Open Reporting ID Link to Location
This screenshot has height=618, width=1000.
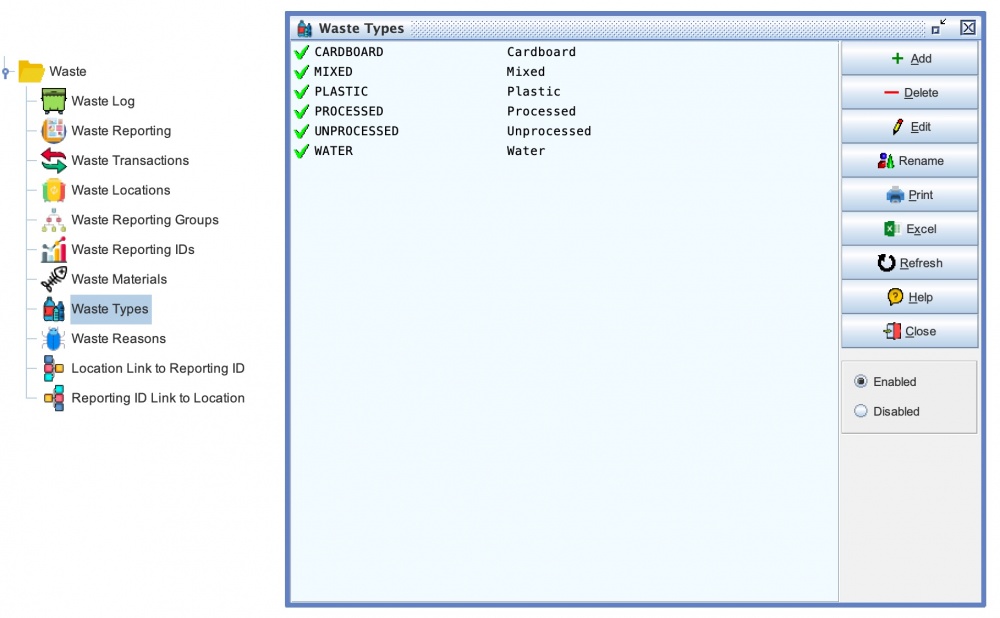pos(157,398)
